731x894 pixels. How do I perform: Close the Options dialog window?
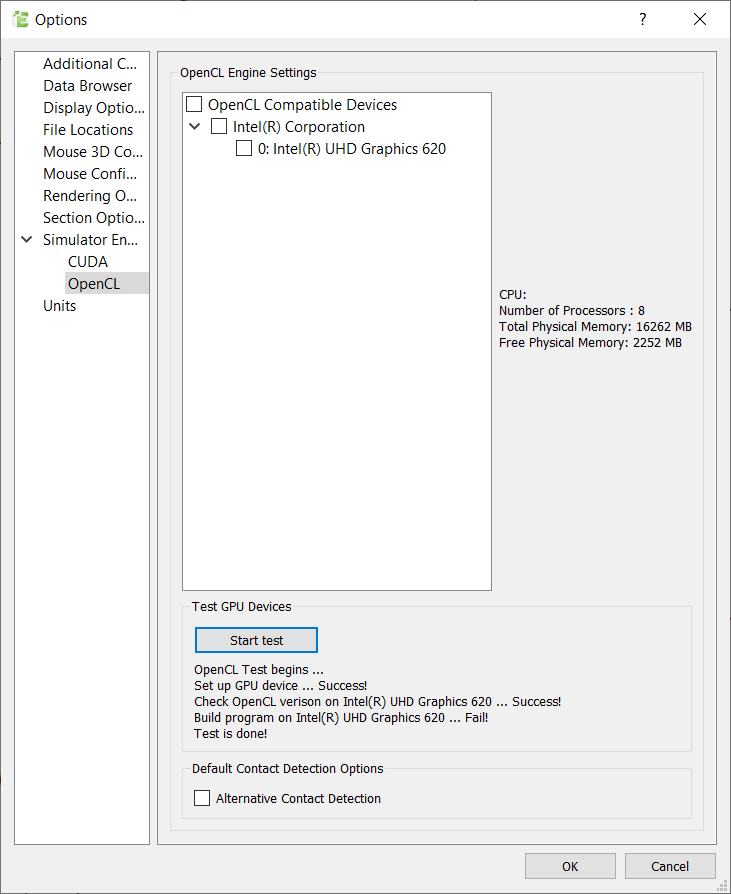(x=699, y=19)
